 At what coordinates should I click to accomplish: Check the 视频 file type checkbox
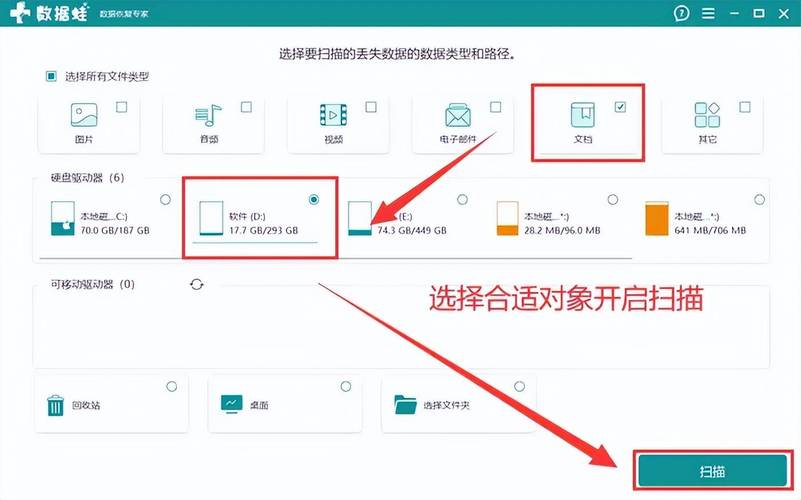coord(371,107)
